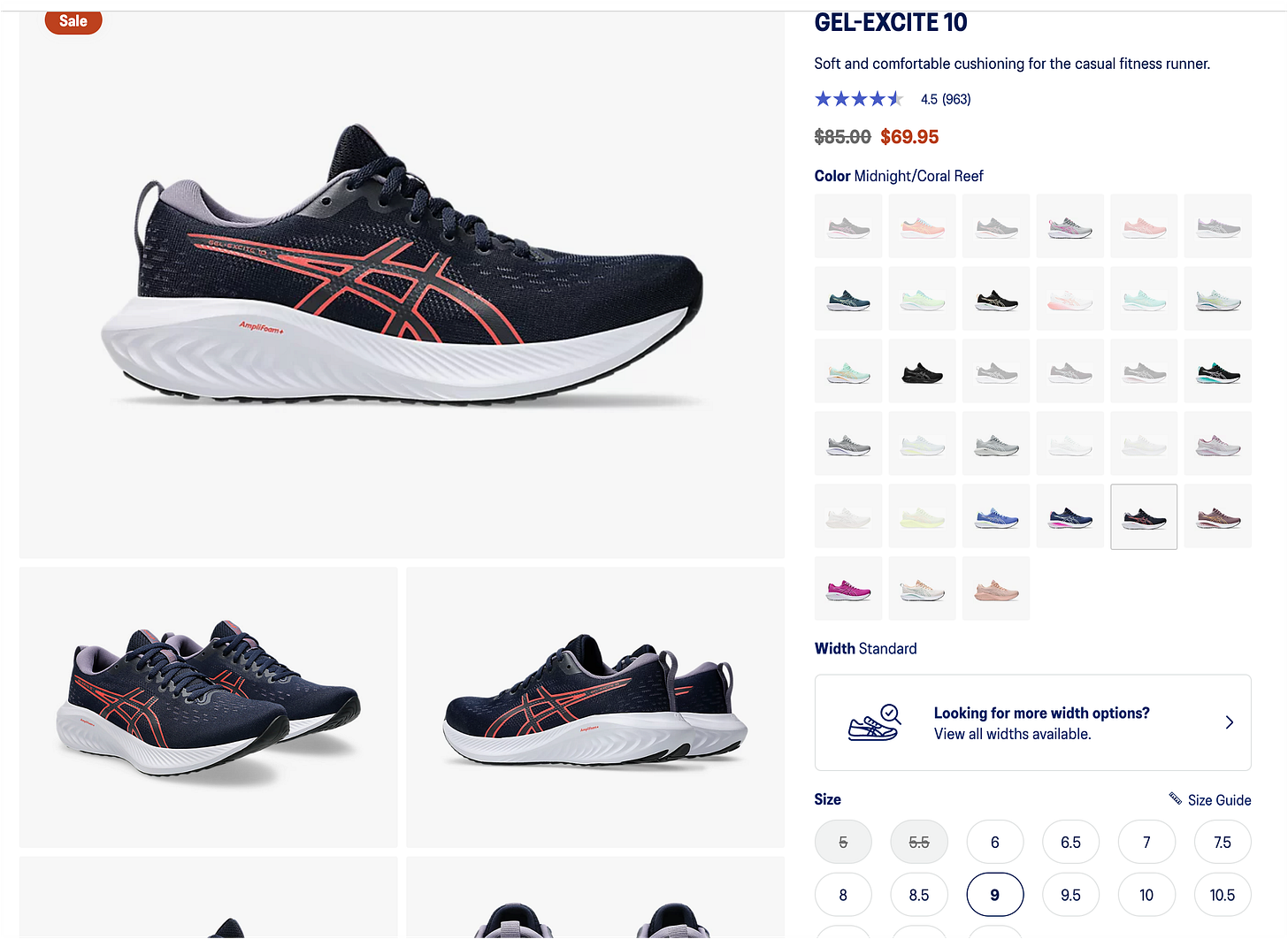The height and width of the screenshot is (939, 1288).
Task: Pick the bright blue shoe swatch
Action: [996, 516]
